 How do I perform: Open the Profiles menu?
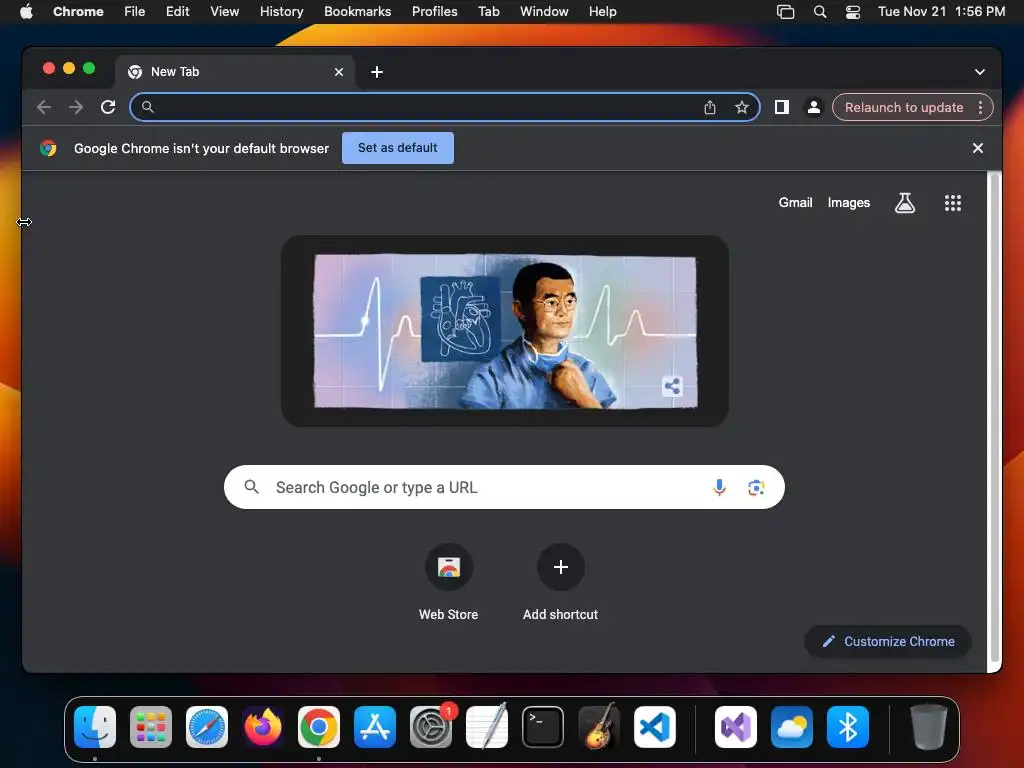tap(434, 11)
